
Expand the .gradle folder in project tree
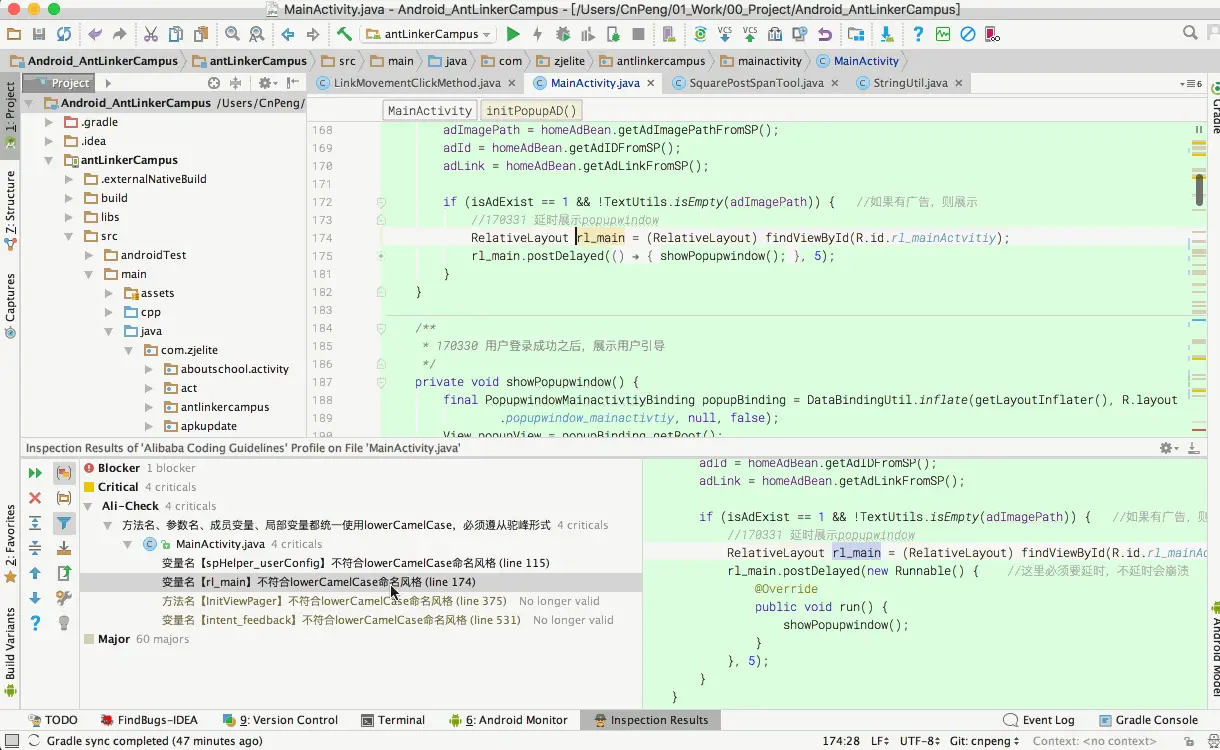49,122
